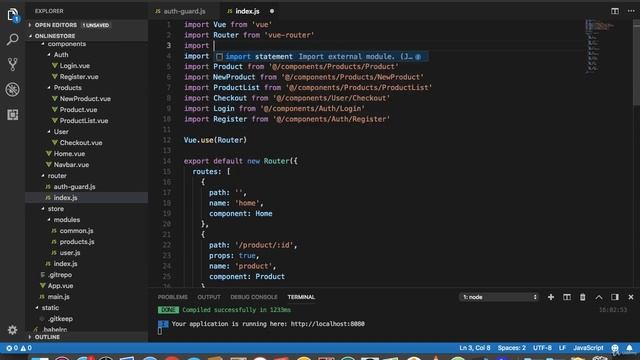Split the editor to the right

coord(615,11)
